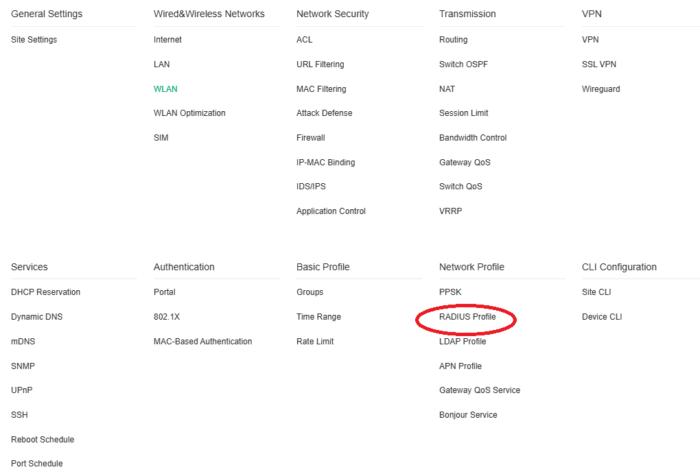Open the 802.1X authentication page
700x474 pixels.
coord(167,317)
